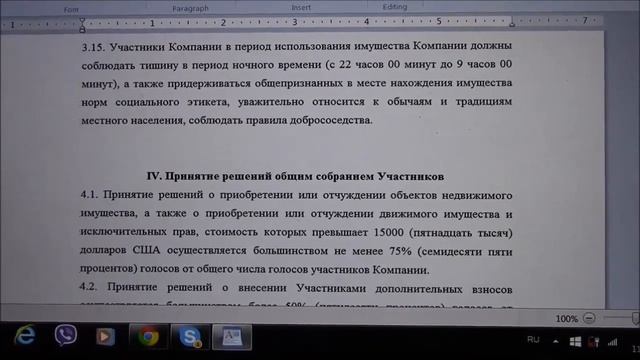This screenshot has width=640, height=360.
Task: Click the word 'добрососедства' in paragraph 3.15
Action: pyautogui.click(x=331, y=120)
